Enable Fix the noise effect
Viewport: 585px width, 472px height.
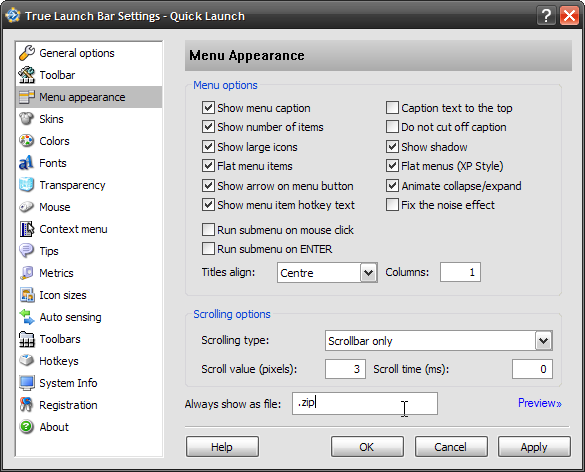392,204
